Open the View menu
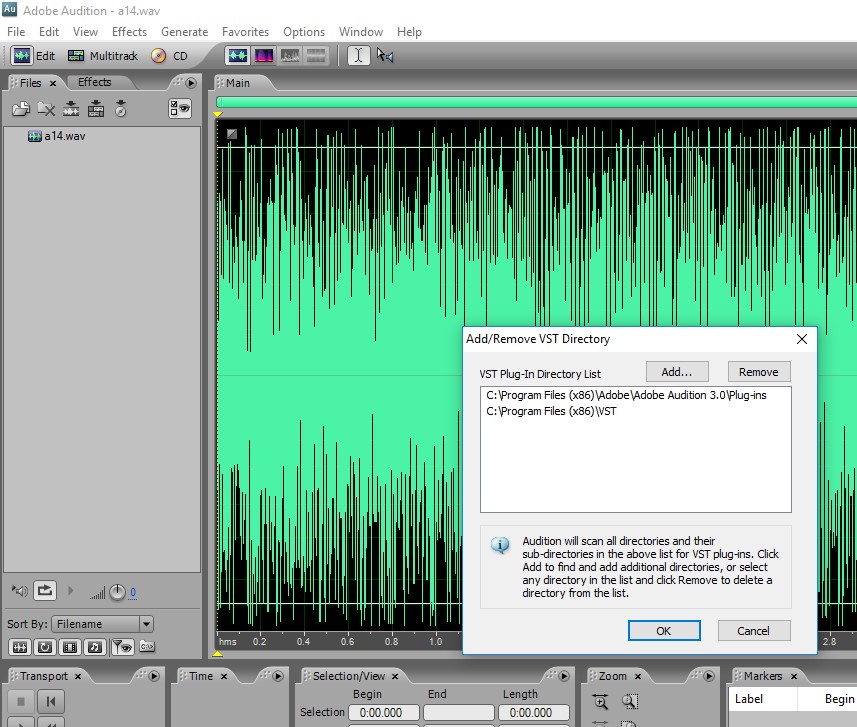The height and width of the screenshot is (727, 857). tap(86, 32)
